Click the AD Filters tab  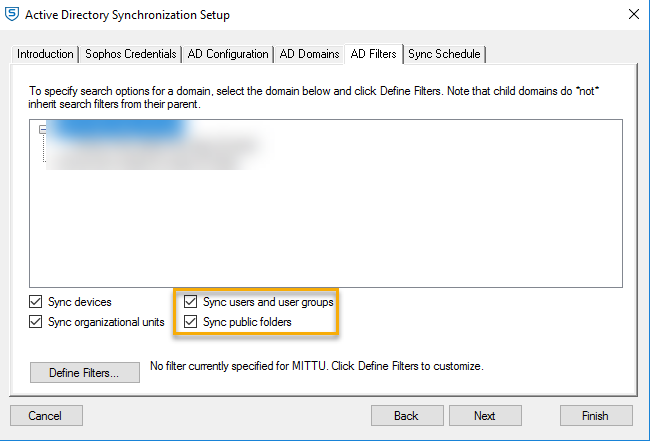[x=373, y=54]
